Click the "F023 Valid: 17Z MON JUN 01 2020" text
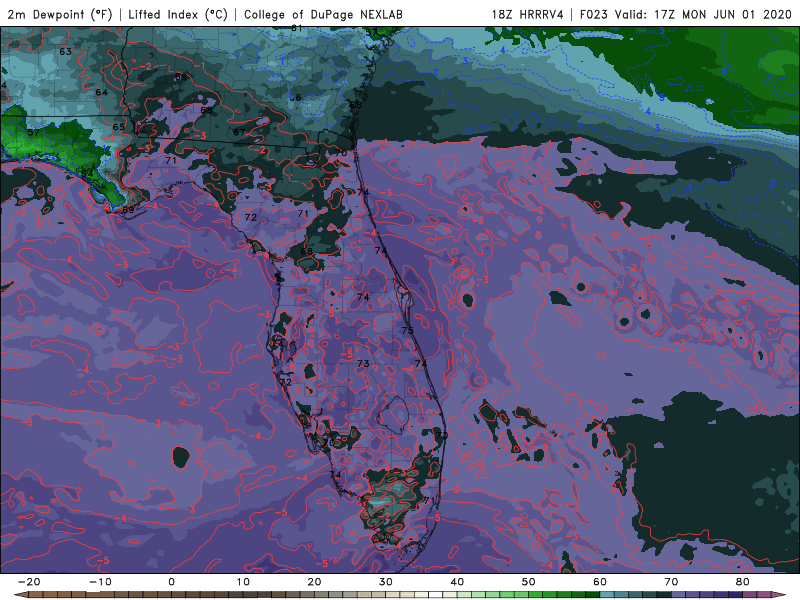This screenshot has width=800, height=600. click(x=686, y=14)
